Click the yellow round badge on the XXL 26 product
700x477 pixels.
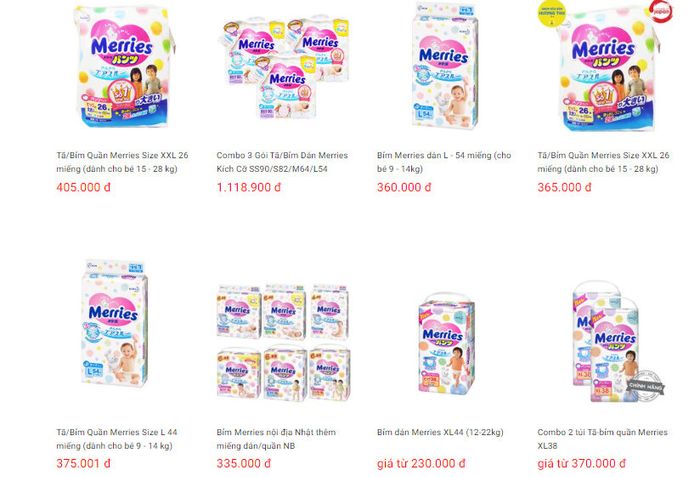(552, 13)
